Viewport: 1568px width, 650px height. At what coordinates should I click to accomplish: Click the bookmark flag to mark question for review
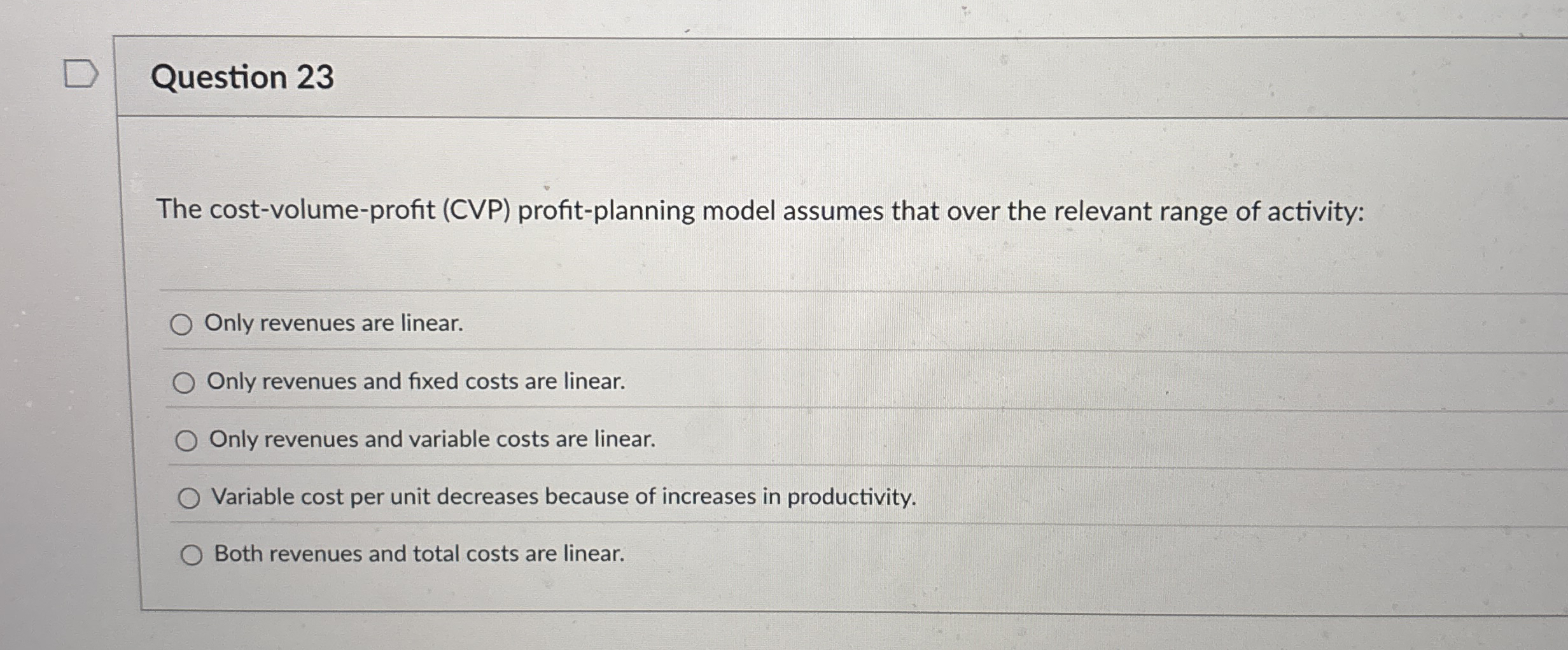click(81, 74)
